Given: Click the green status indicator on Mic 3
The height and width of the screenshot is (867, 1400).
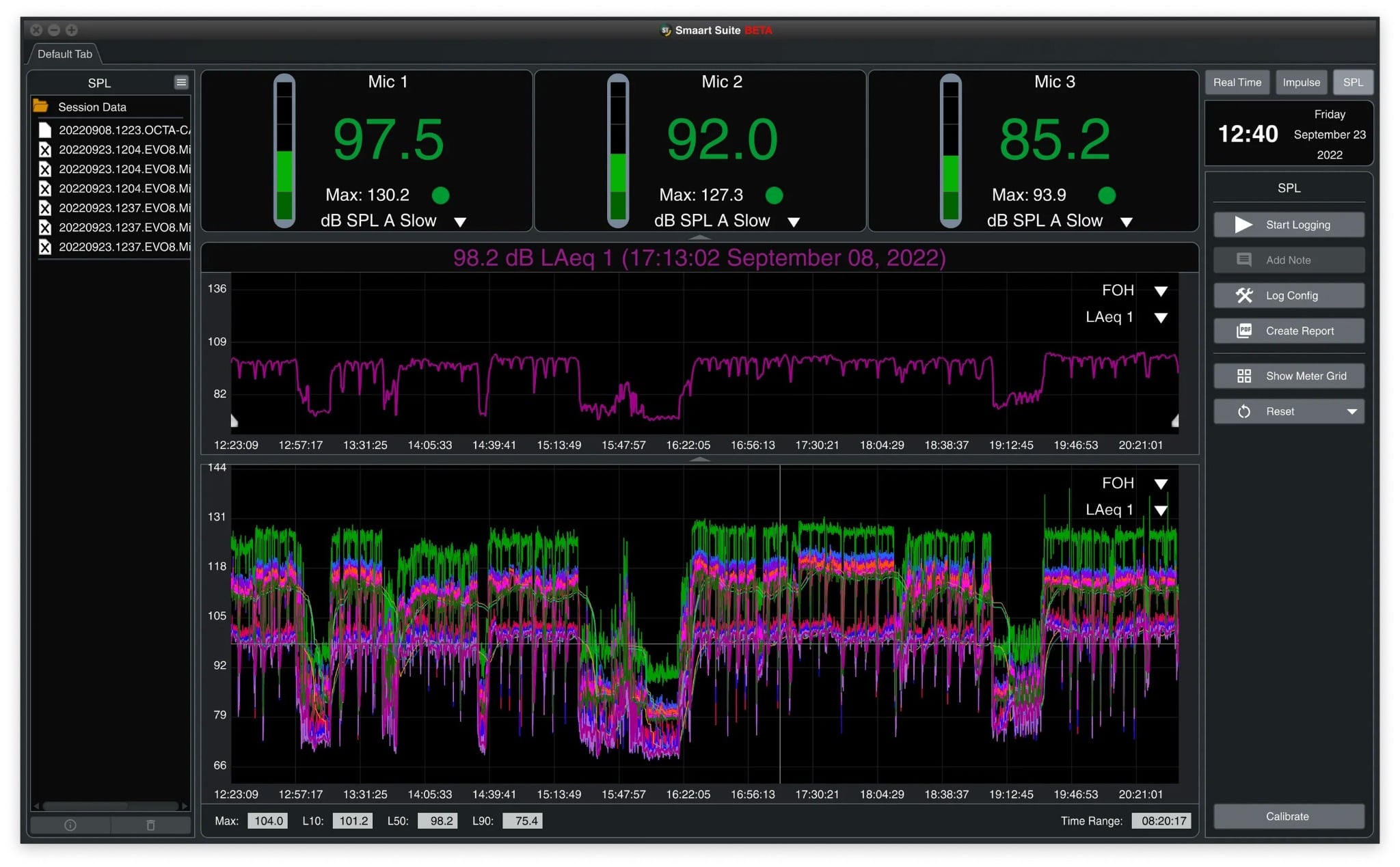Looking at the screenshot, I should click(x=1107, y=195).
